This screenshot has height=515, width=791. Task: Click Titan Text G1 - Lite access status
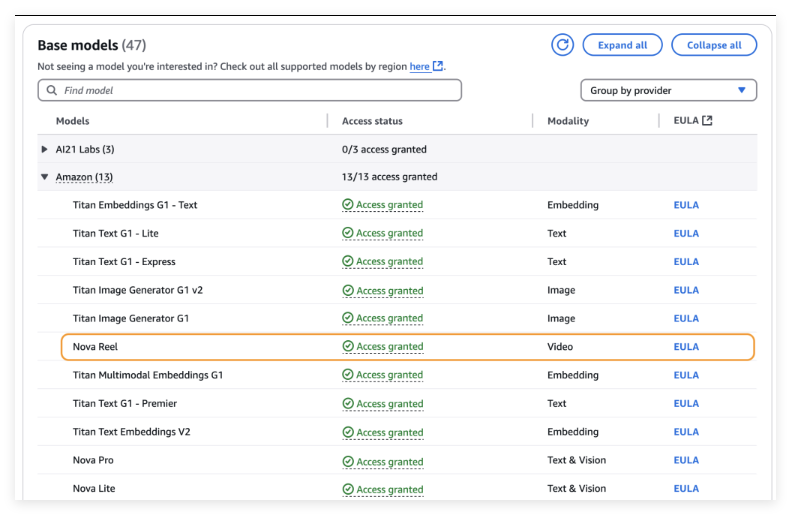tap(382, 233)
